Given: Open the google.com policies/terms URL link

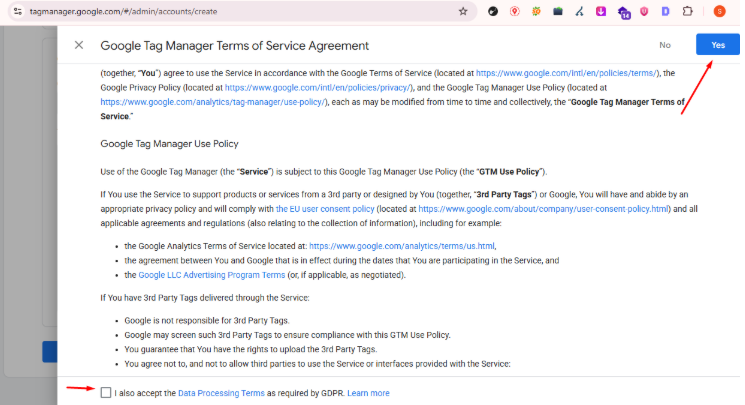Looking at the screenshot, I should click(566, 73).
